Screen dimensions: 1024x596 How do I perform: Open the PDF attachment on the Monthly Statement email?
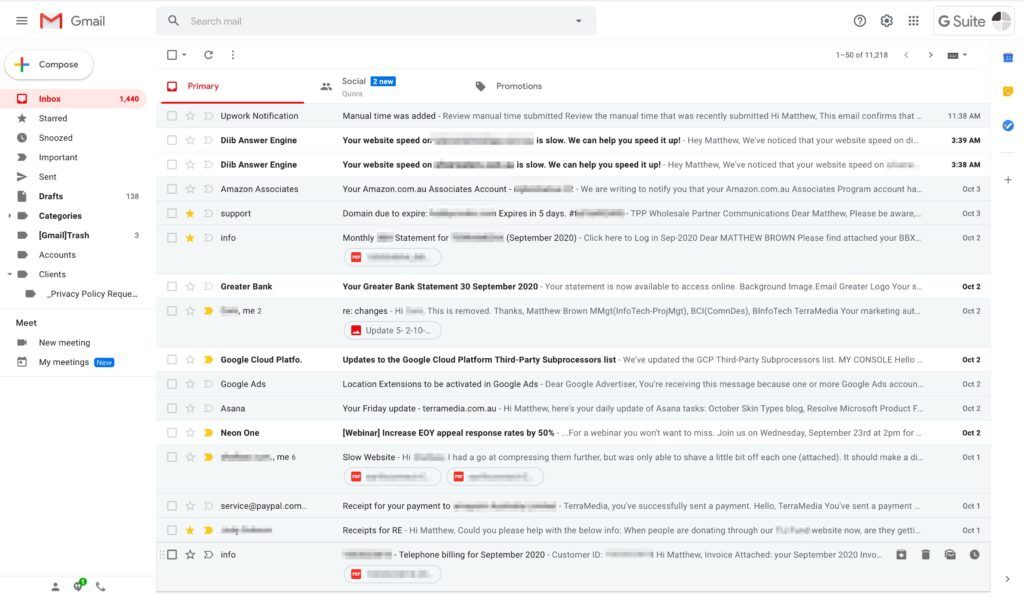[392, 257]
